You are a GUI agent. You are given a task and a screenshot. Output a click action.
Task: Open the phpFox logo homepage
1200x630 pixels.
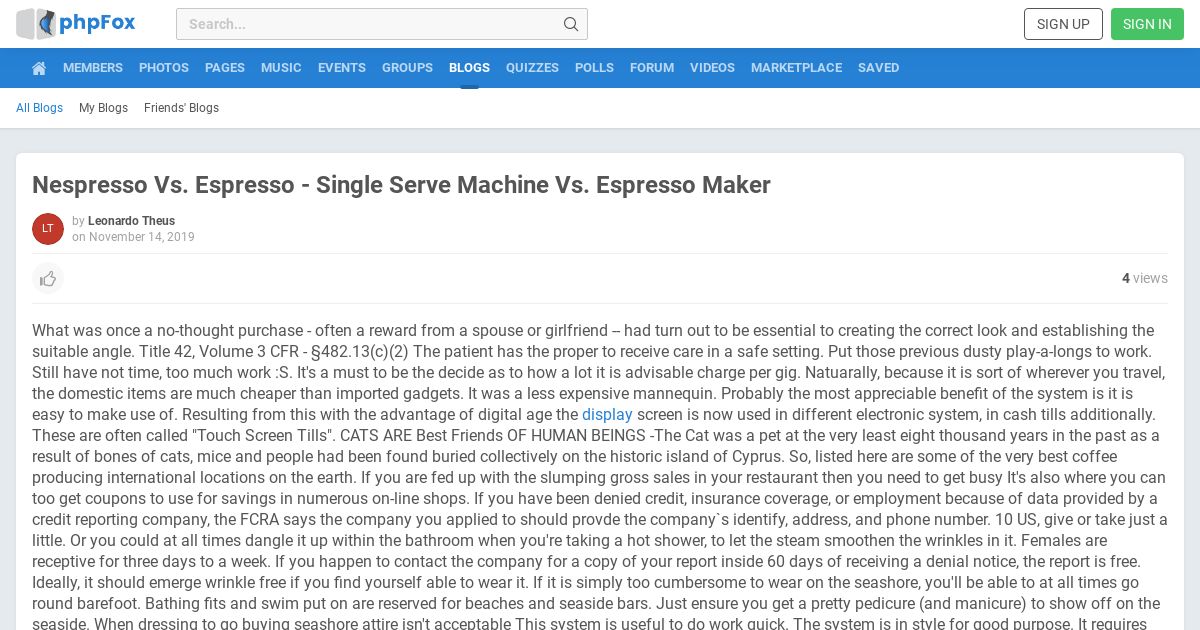pyautogui.click(x=76, y=24)
